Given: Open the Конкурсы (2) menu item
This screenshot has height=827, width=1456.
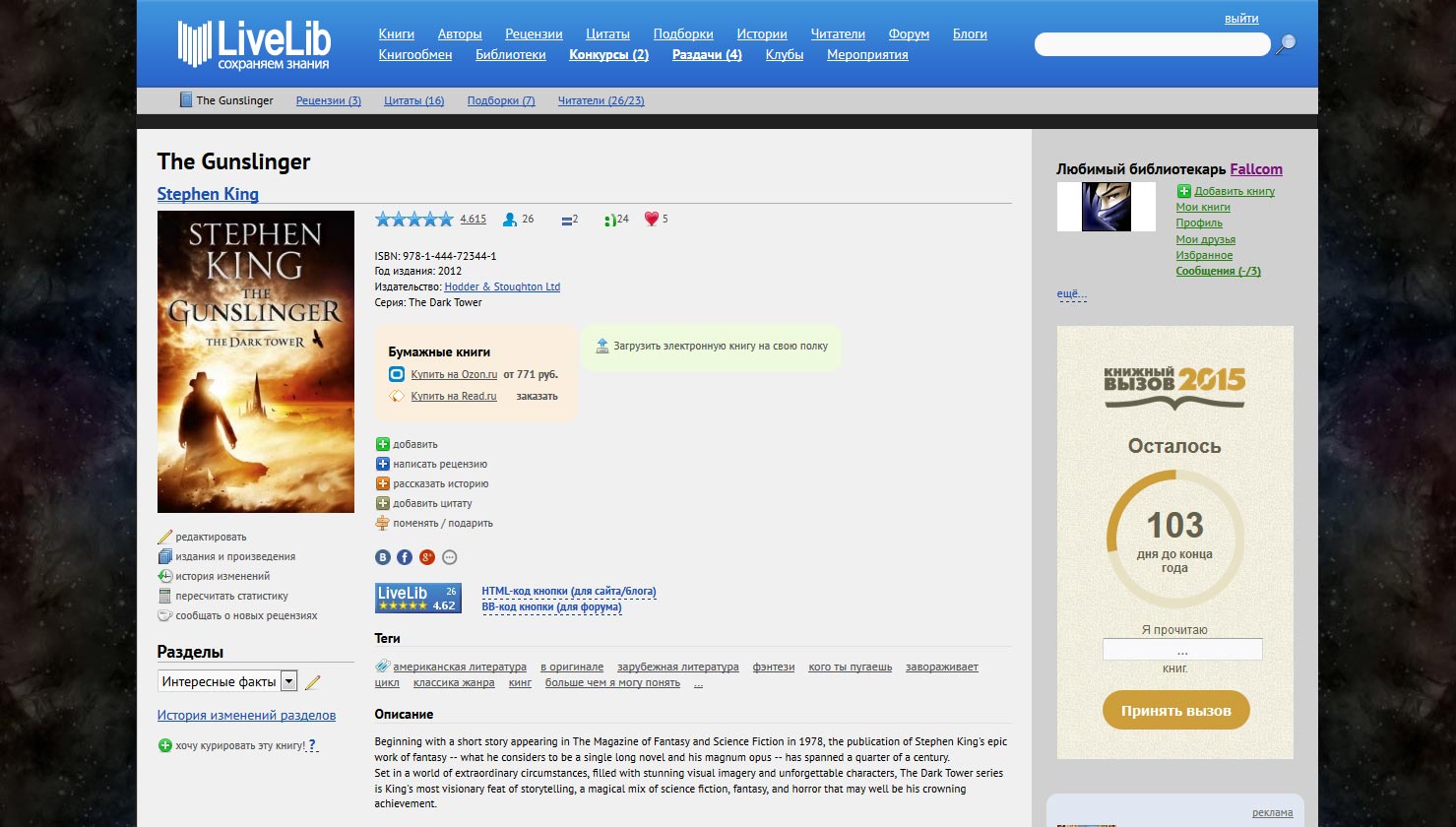Looking at the screenshot, I should 608,54.
